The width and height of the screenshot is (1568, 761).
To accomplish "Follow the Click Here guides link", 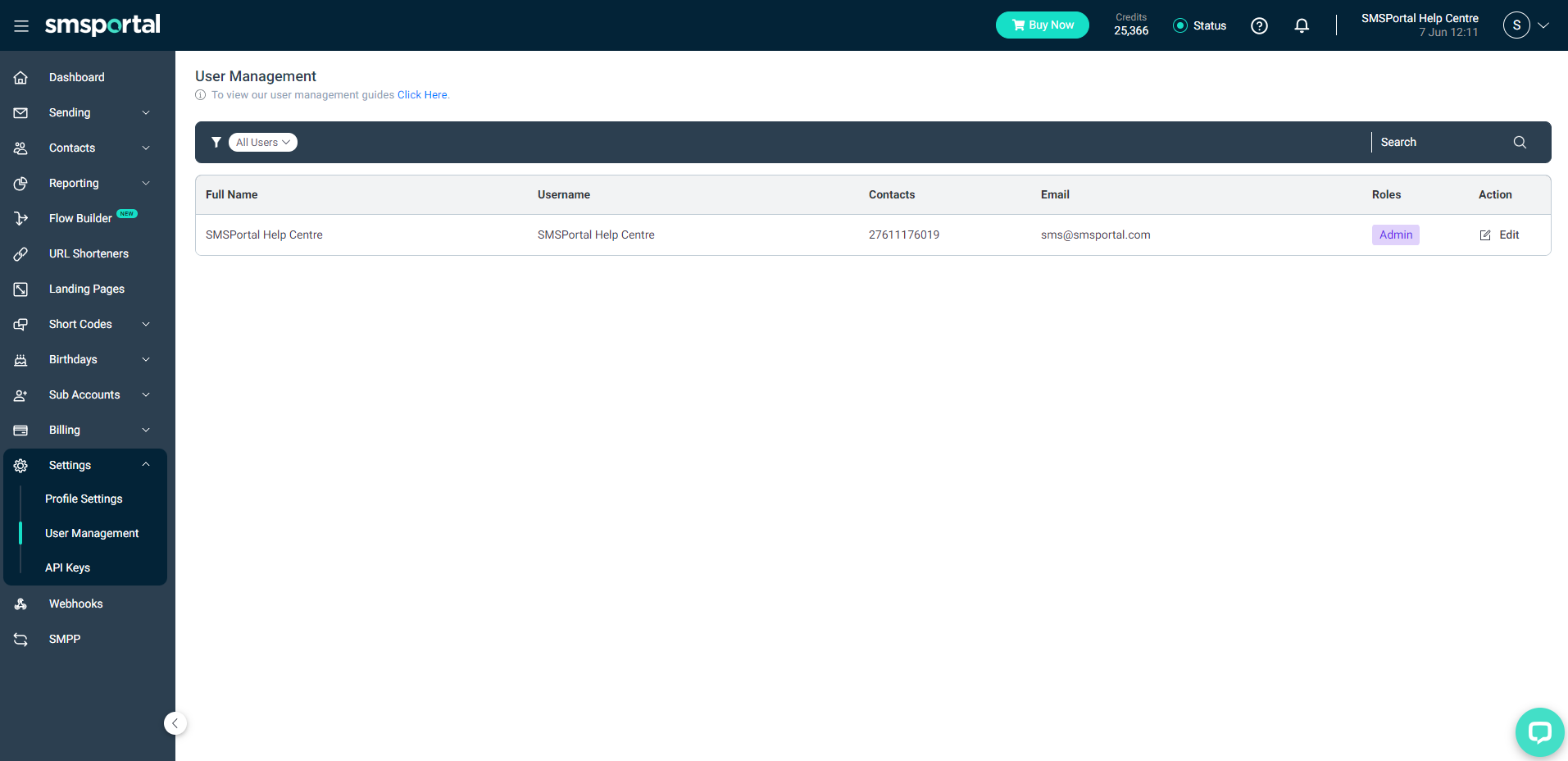I will click(x=422, y=95).
